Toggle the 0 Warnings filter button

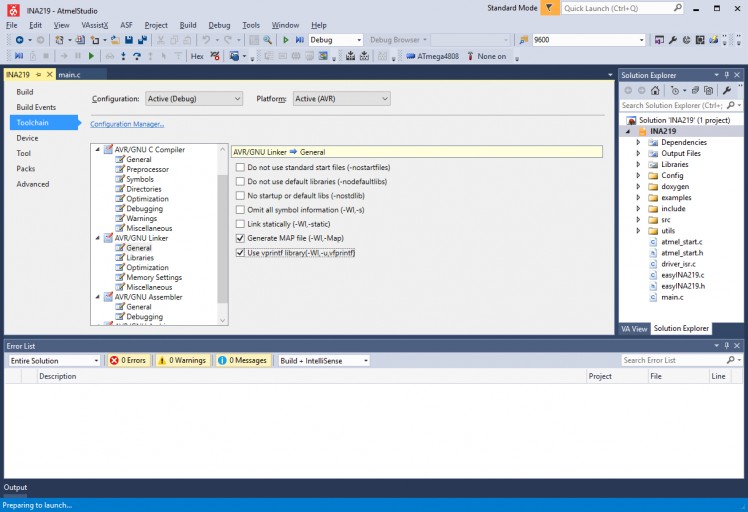(182, 360)
